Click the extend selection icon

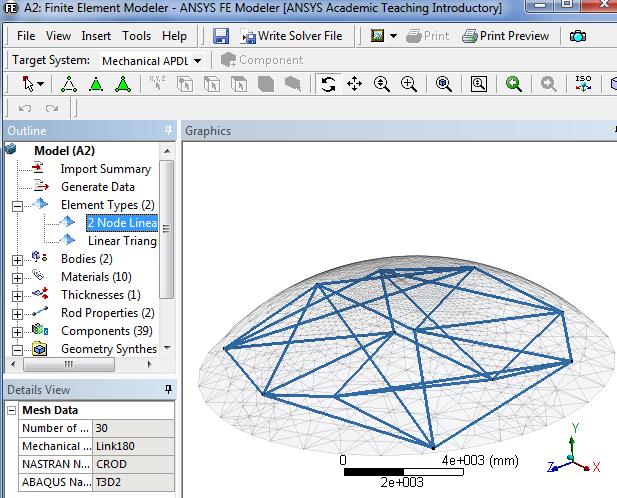pyautogui.click(x=293, y=84)
